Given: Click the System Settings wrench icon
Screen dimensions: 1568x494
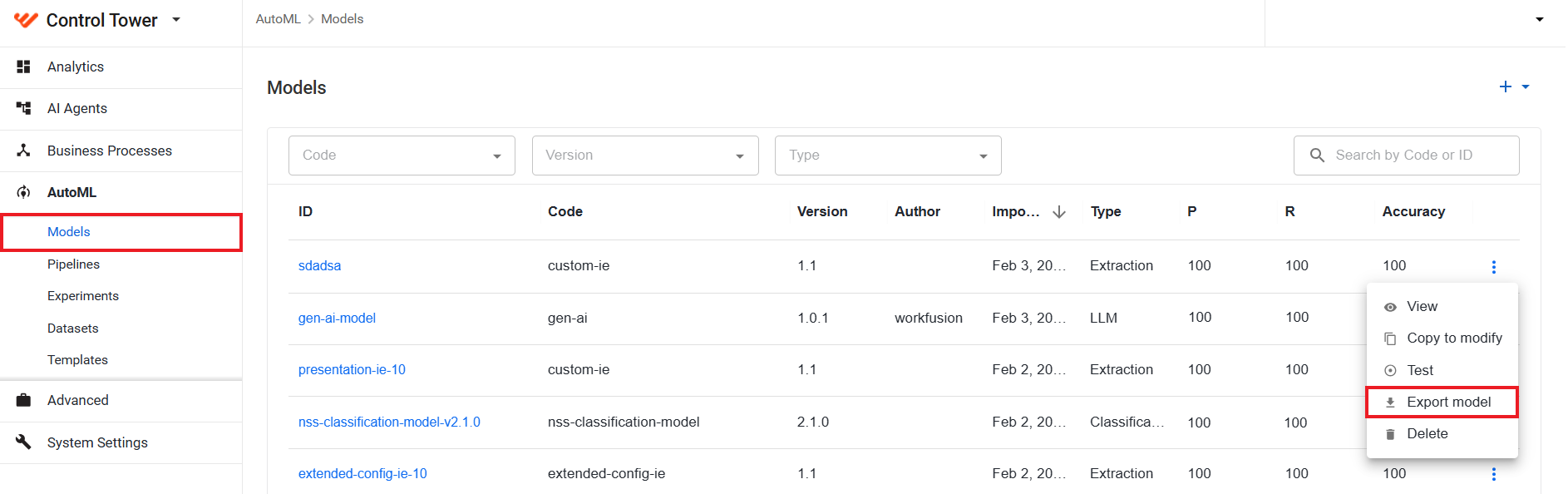Looking at the screenshot, I should pos(23,442).
